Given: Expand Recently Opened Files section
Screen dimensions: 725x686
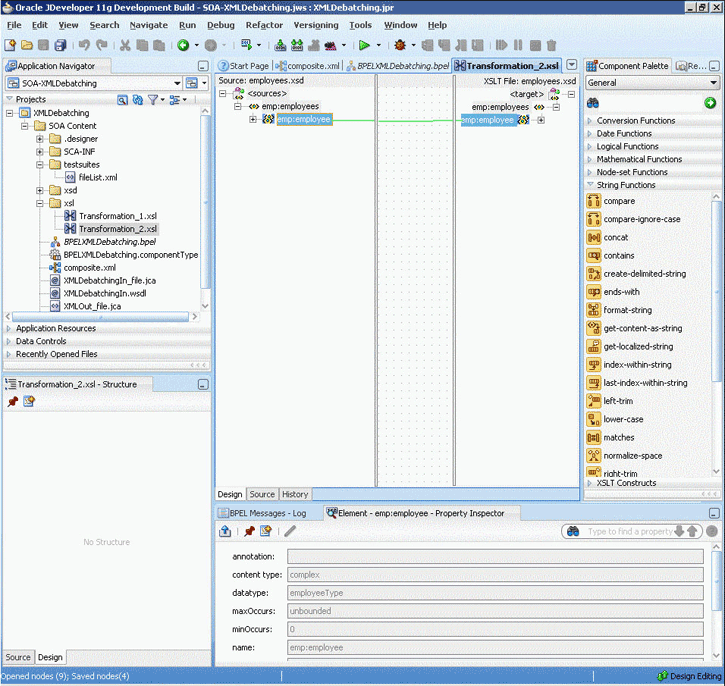Looking at the screenshot, I should (x=8, y=354).
